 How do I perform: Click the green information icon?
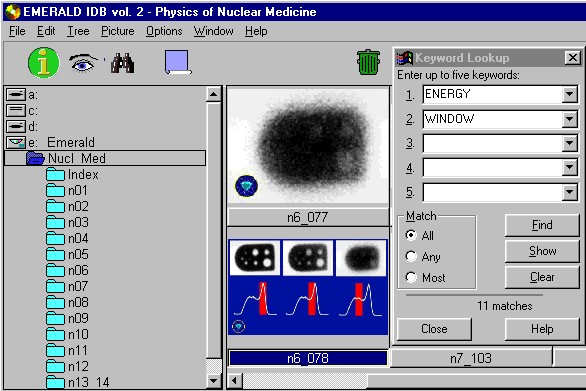tap(44, 63)
